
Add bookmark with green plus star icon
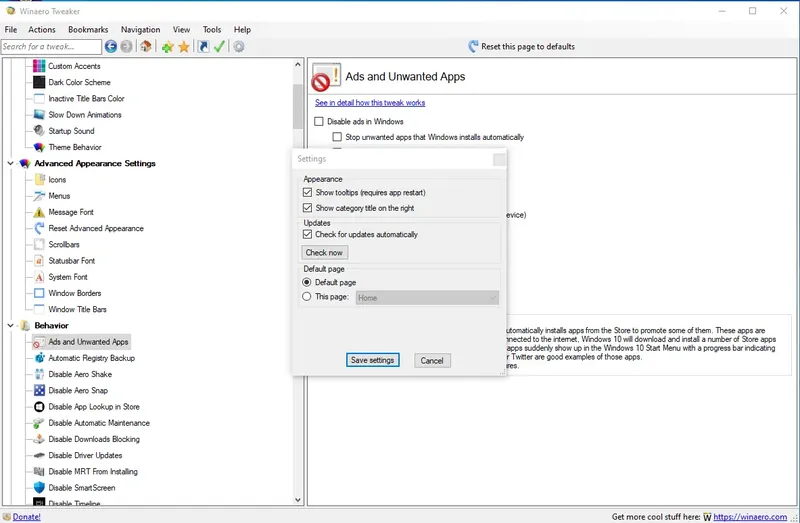[167, 47]
